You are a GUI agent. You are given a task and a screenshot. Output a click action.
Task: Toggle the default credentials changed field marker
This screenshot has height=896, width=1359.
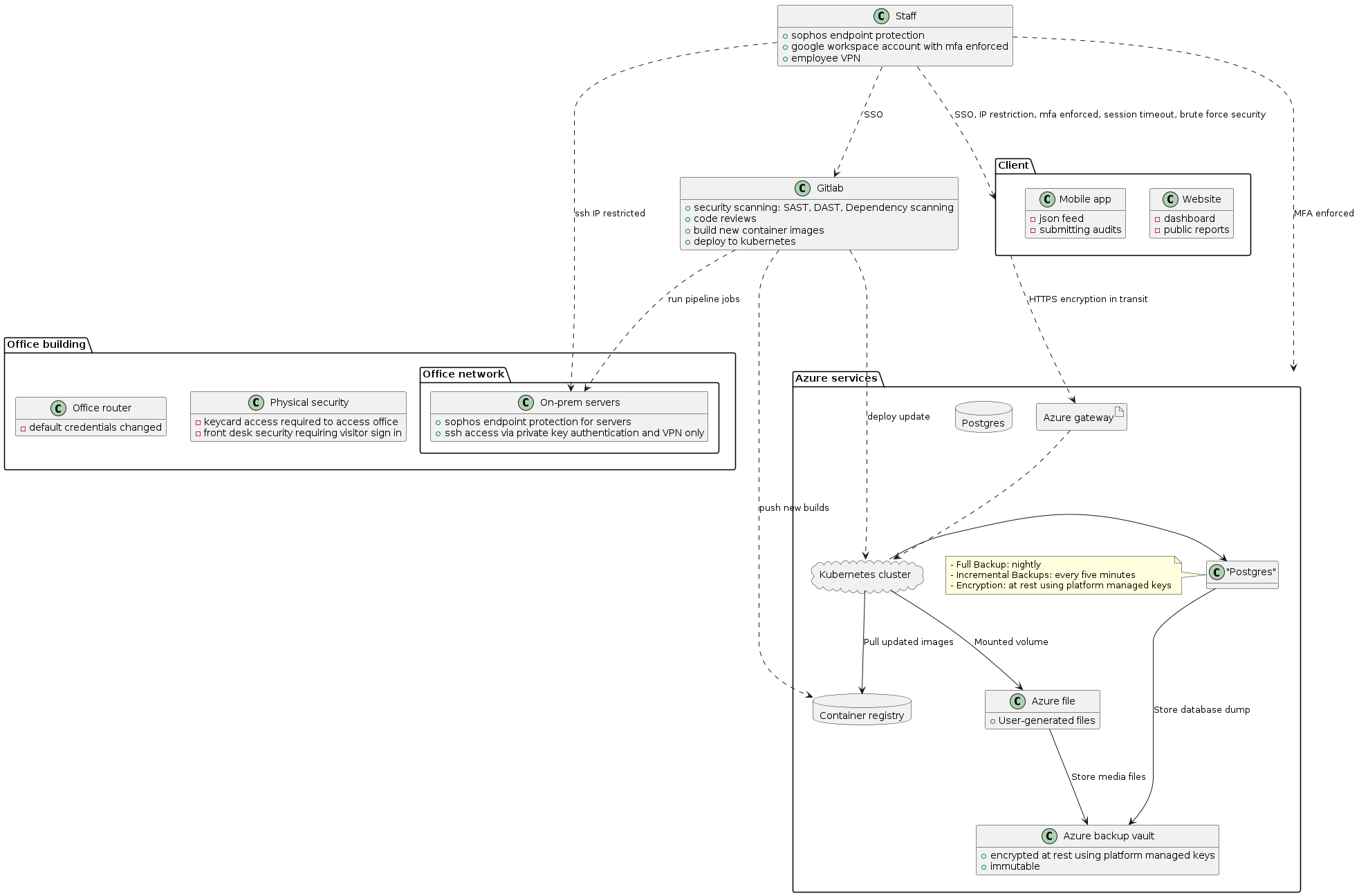24,427
